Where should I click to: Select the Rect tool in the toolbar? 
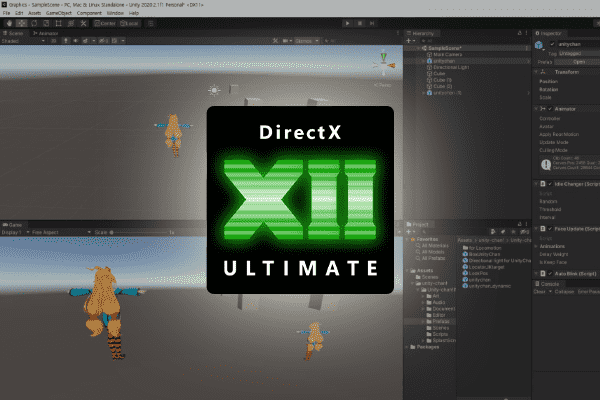click(x=59, y=23)
